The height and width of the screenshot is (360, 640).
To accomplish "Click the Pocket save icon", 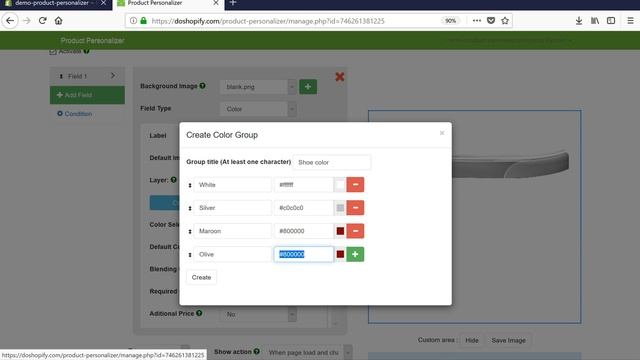I will [x=491, y=20].
